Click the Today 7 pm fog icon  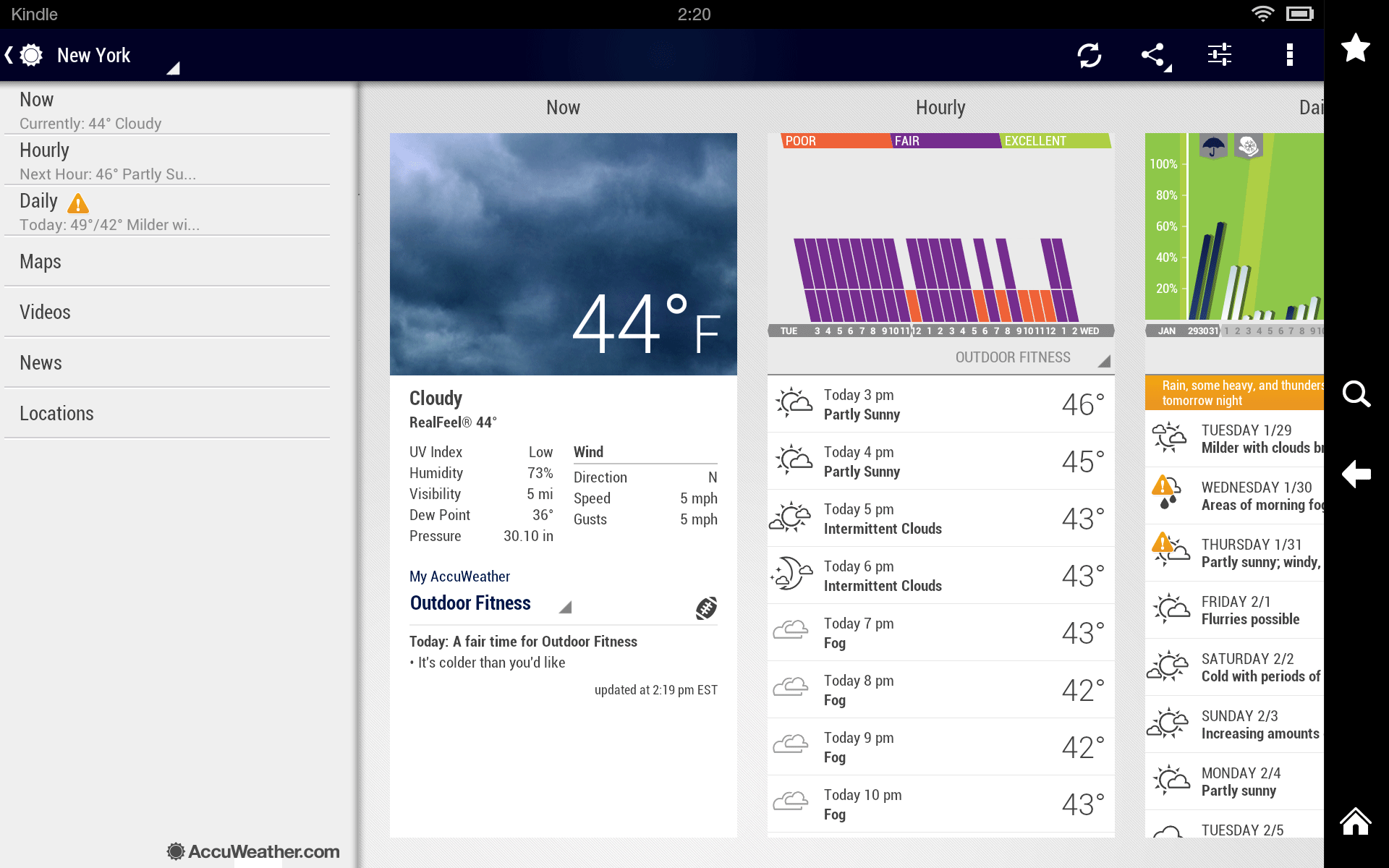point(790,629)
